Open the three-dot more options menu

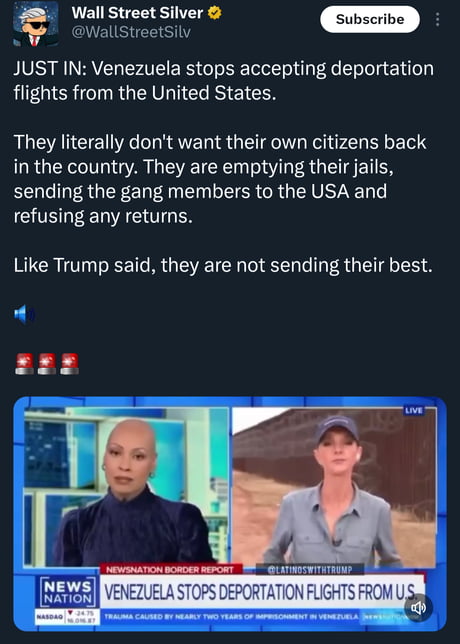pos(437,19)
